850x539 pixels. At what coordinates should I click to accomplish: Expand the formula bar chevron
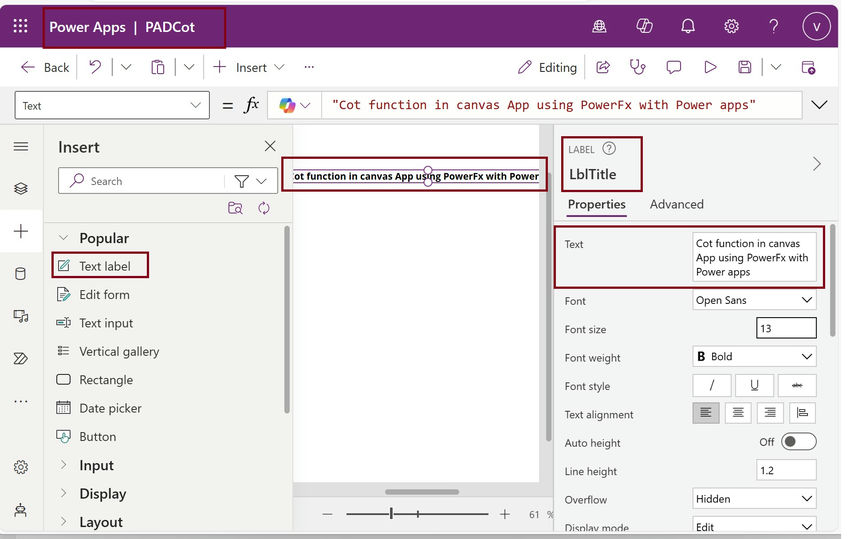819,105
